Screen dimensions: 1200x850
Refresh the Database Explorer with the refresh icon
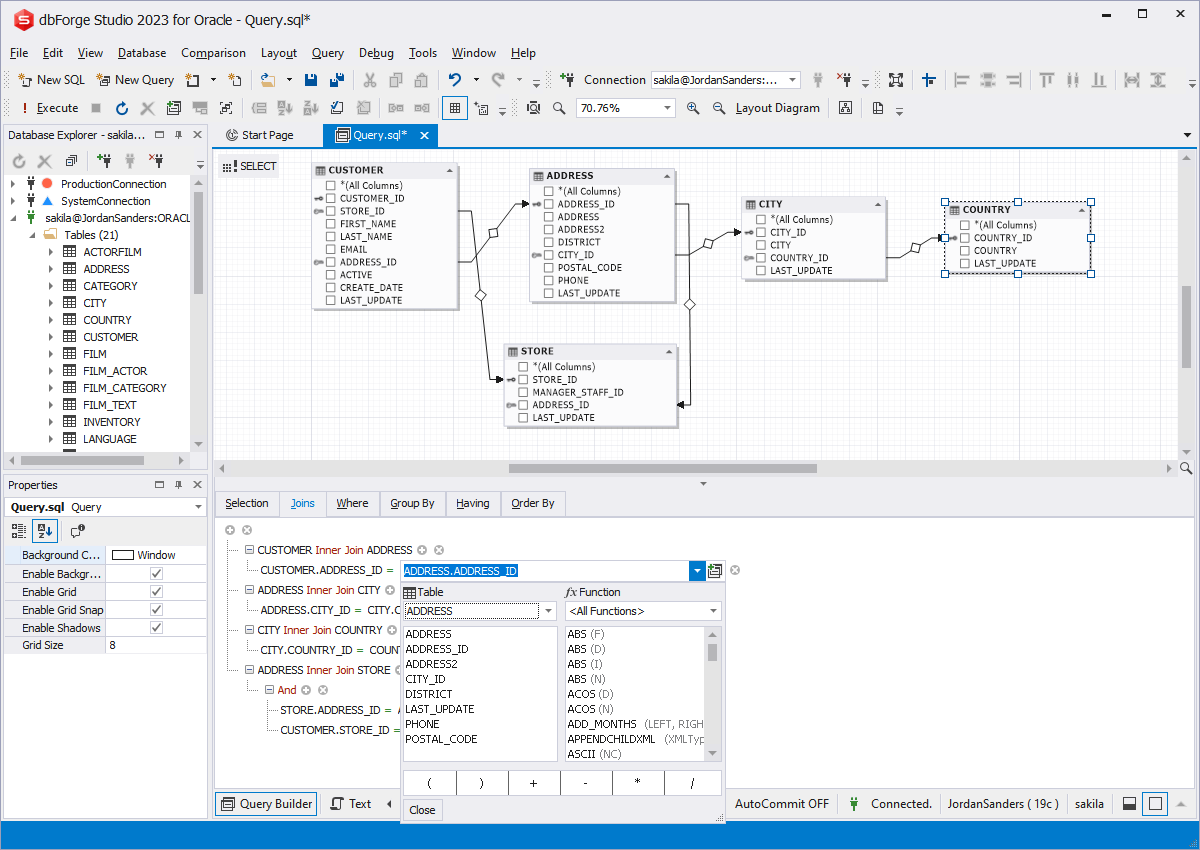click(18, 160)
